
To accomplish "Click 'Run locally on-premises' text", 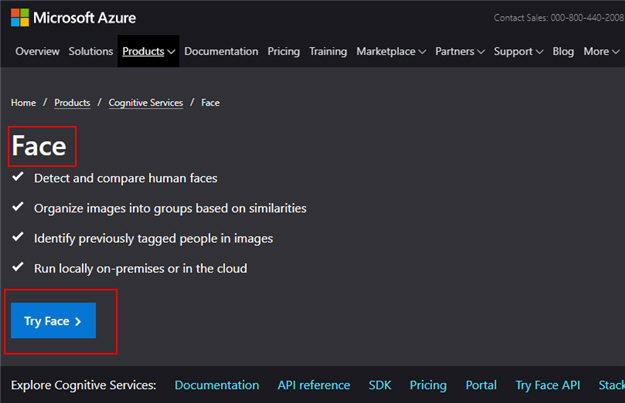I will click(141, 269).
